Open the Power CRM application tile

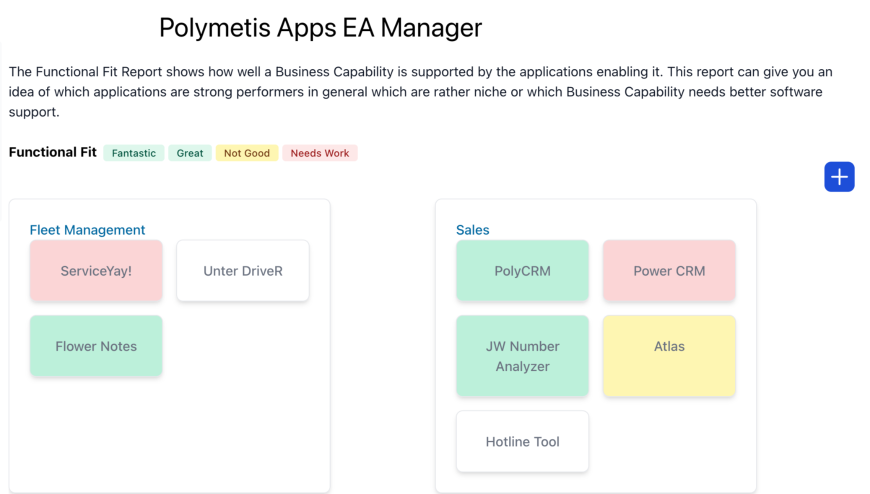pyautogui.click(x=669, y=271)
